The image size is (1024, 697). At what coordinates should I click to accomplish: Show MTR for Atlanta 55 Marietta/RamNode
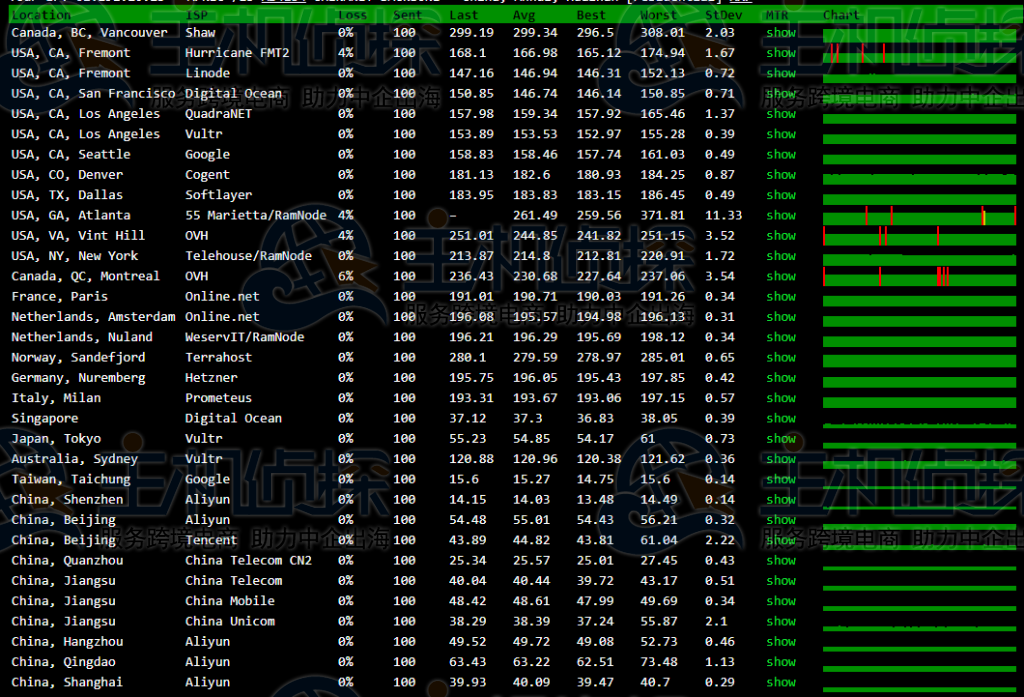pyautogui.click(x=781, y=216)
